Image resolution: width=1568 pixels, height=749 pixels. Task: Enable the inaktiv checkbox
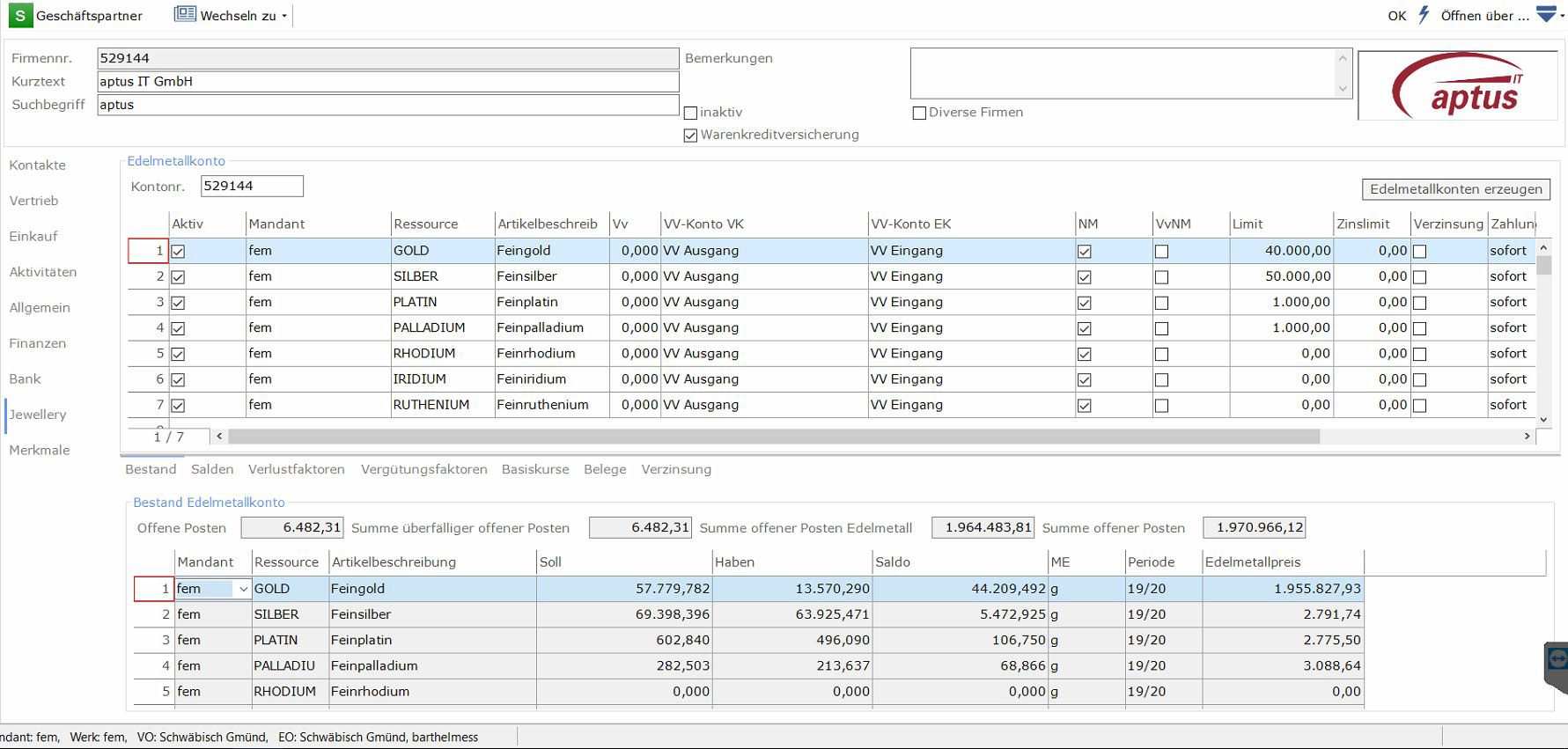point(691,113)
